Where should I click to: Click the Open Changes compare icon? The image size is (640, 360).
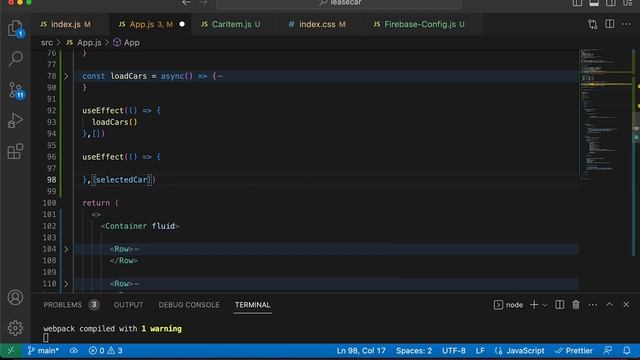click(593, 24)
